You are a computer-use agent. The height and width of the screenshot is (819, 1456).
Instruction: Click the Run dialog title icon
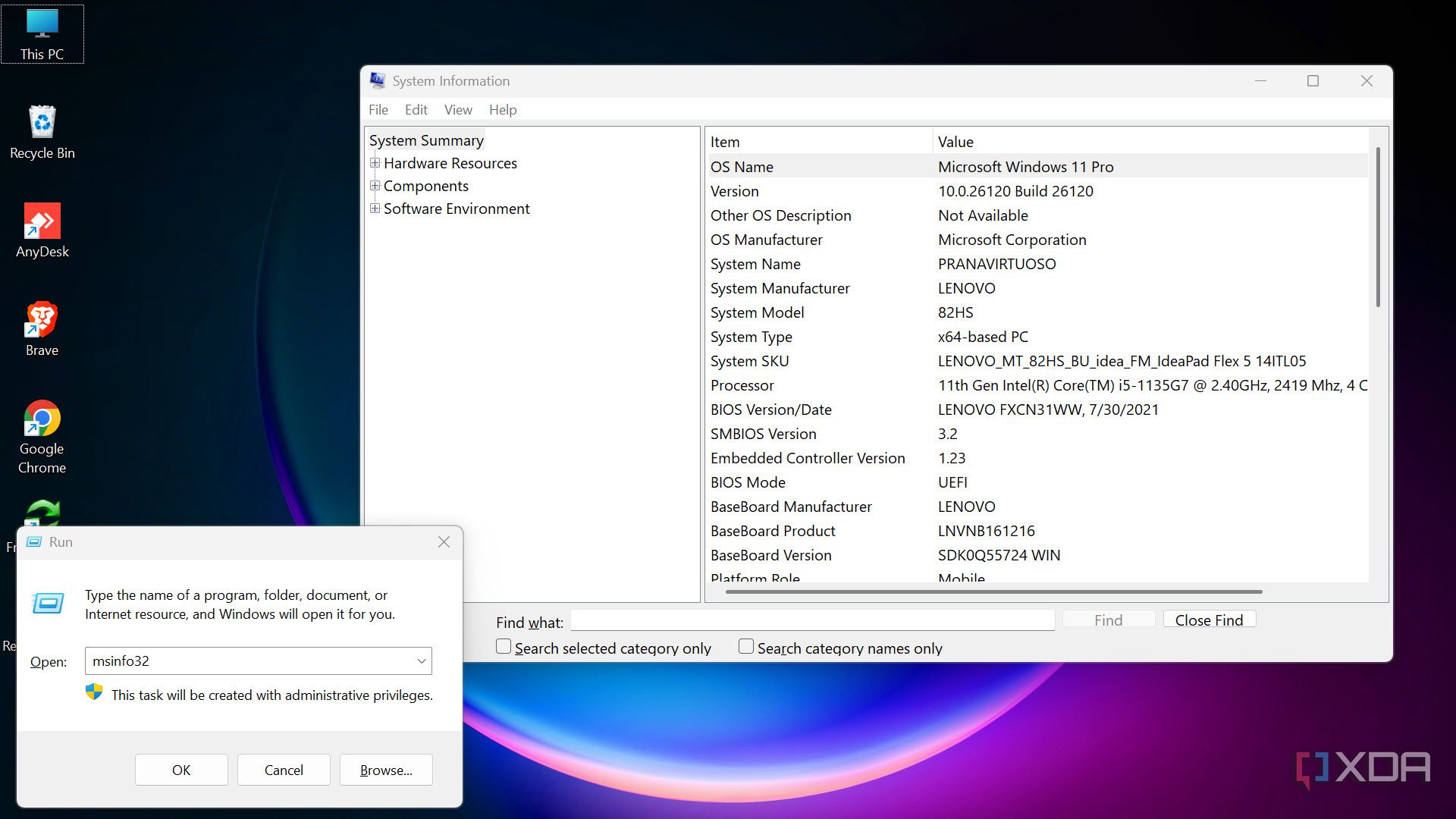[x=34, y=542]
